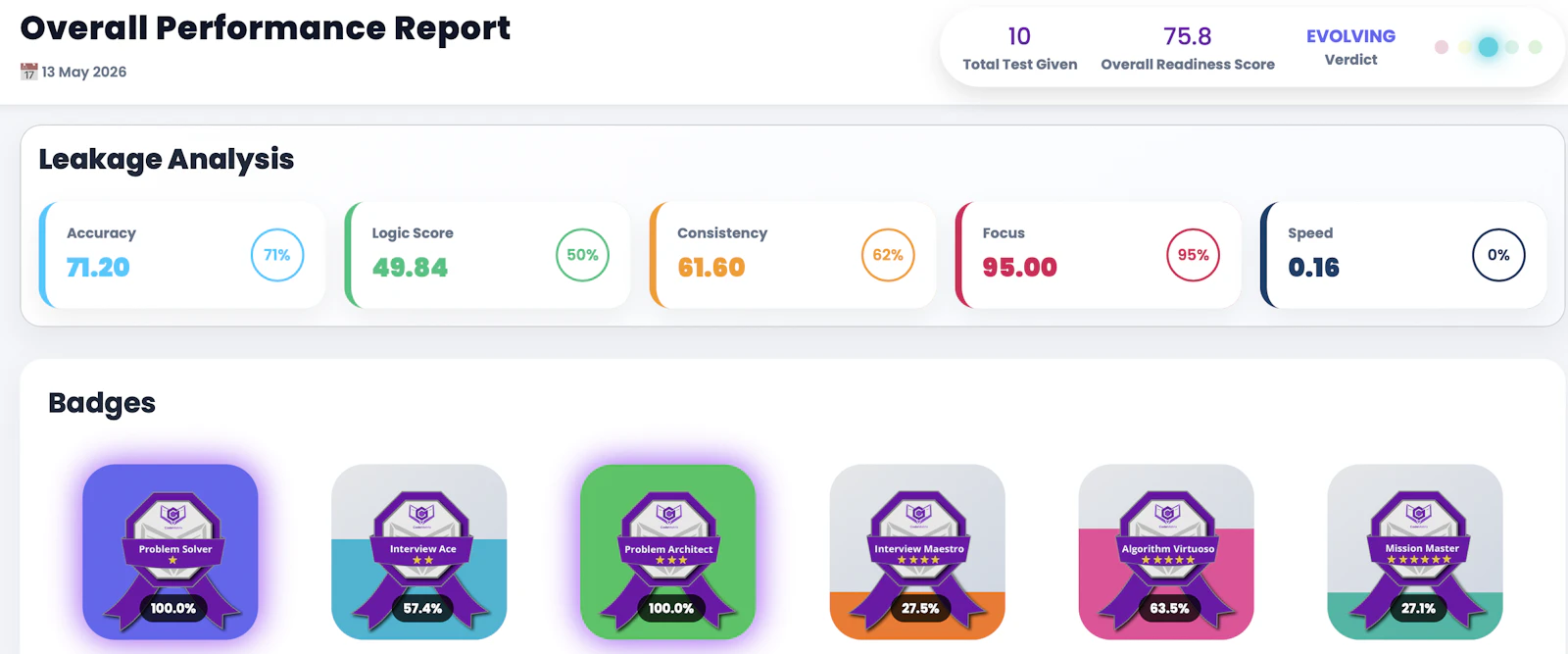Click the pink verdict indicator dot
Screen dimensions: 1568x654
[x=1442, y=47]
